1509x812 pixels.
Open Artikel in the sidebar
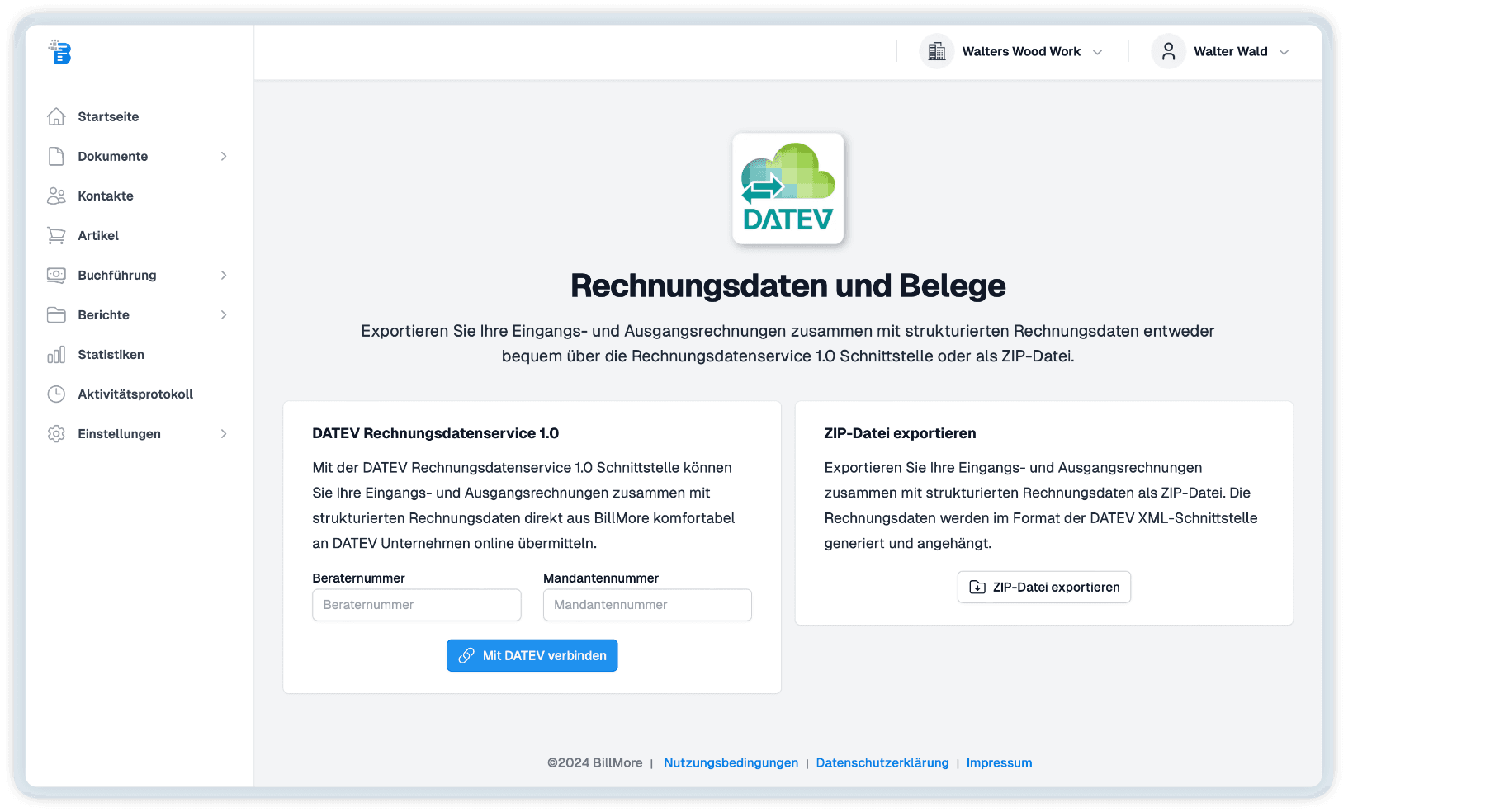point(98,235)
